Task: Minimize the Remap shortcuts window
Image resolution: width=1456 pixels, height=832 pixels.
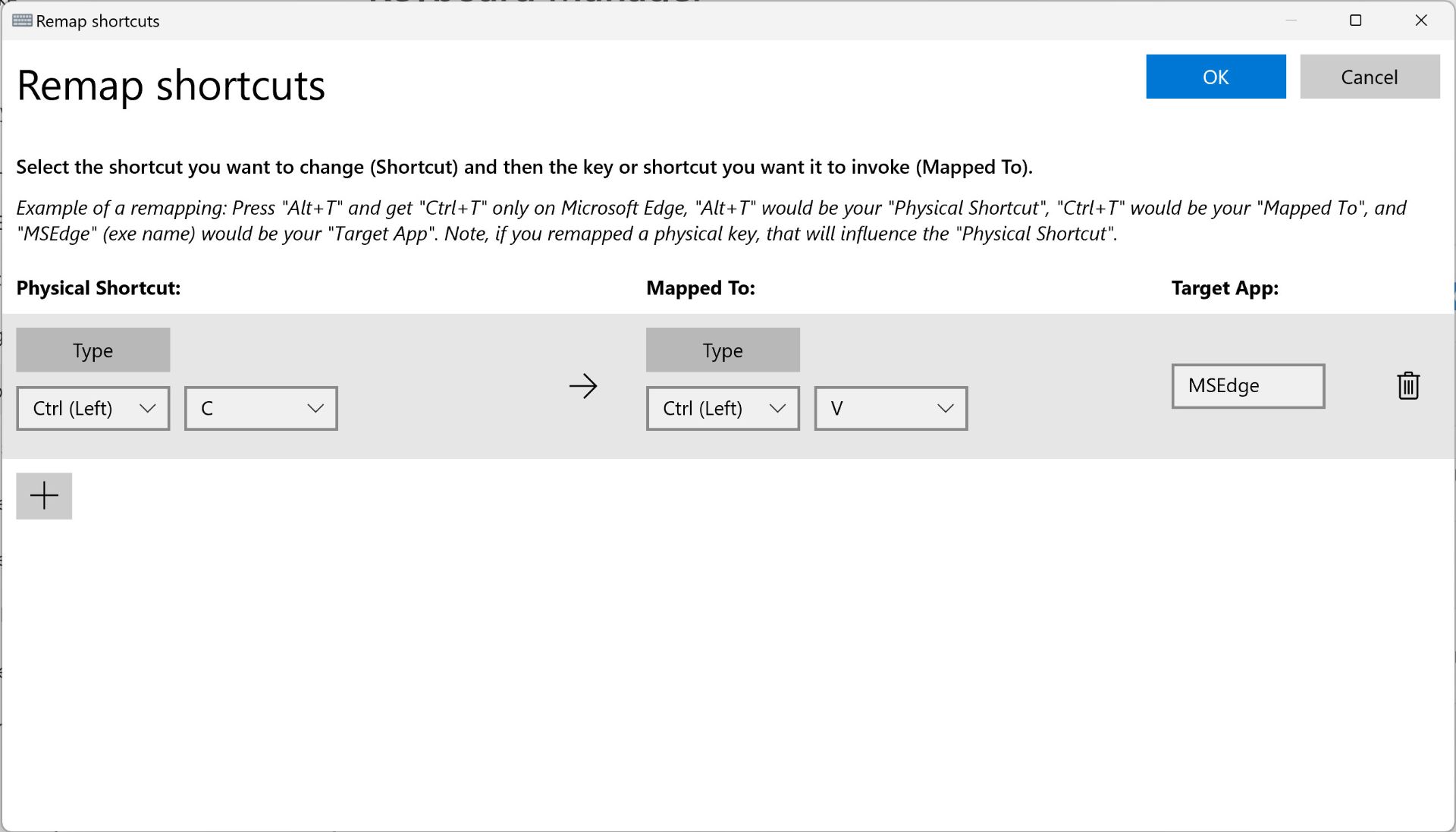Action: click(1291, 20)
